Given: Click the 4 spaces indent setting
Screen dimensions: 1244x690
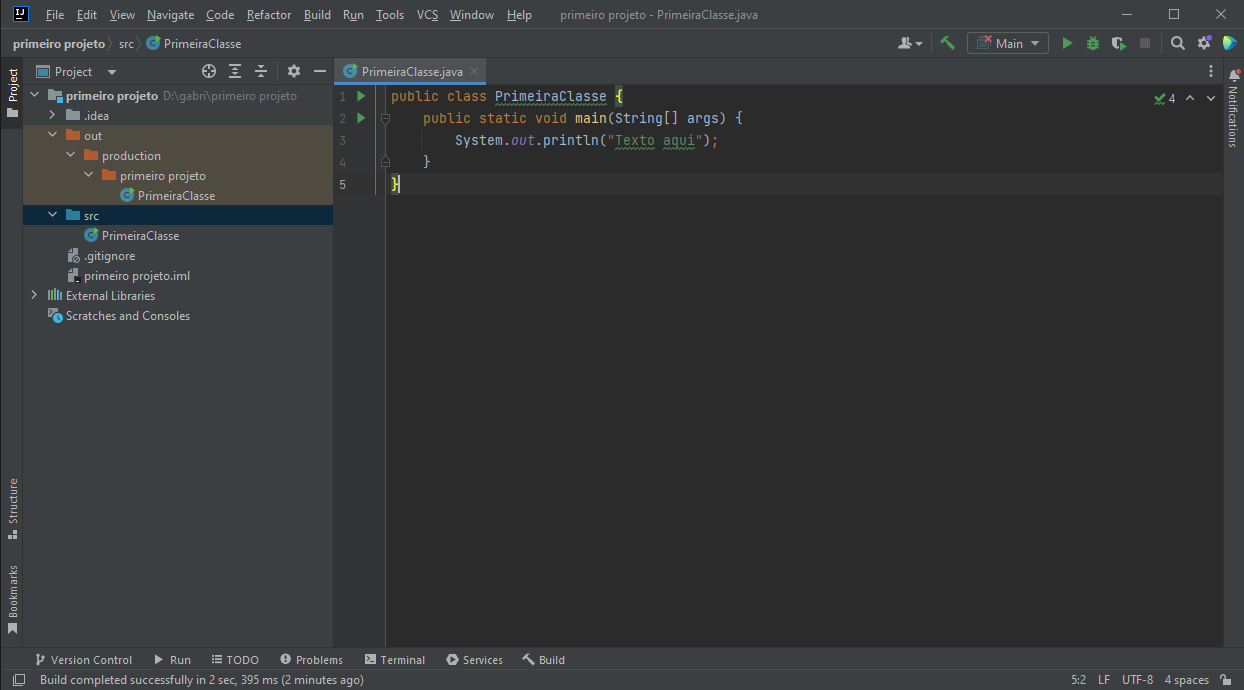Looking at the screenshot, I should 1186,680.
